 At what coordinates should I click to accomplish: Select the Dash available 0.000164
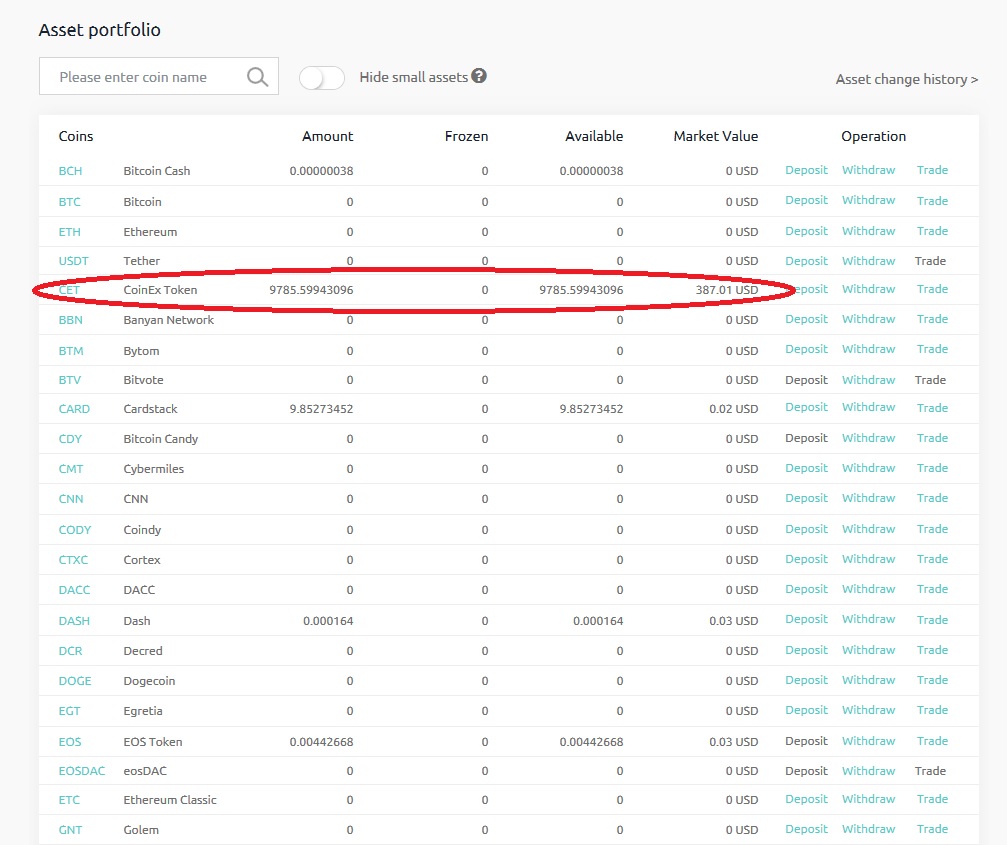point(598,622)
